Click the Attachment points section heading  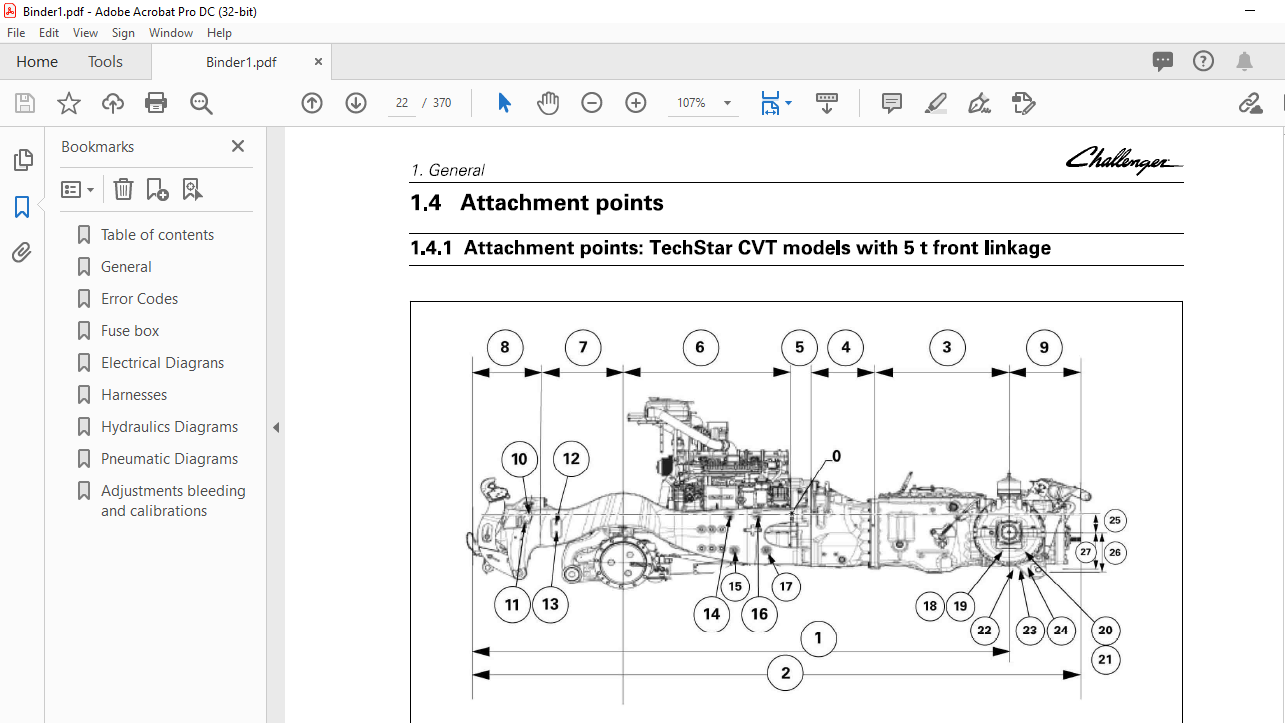[x=537, y=203]
